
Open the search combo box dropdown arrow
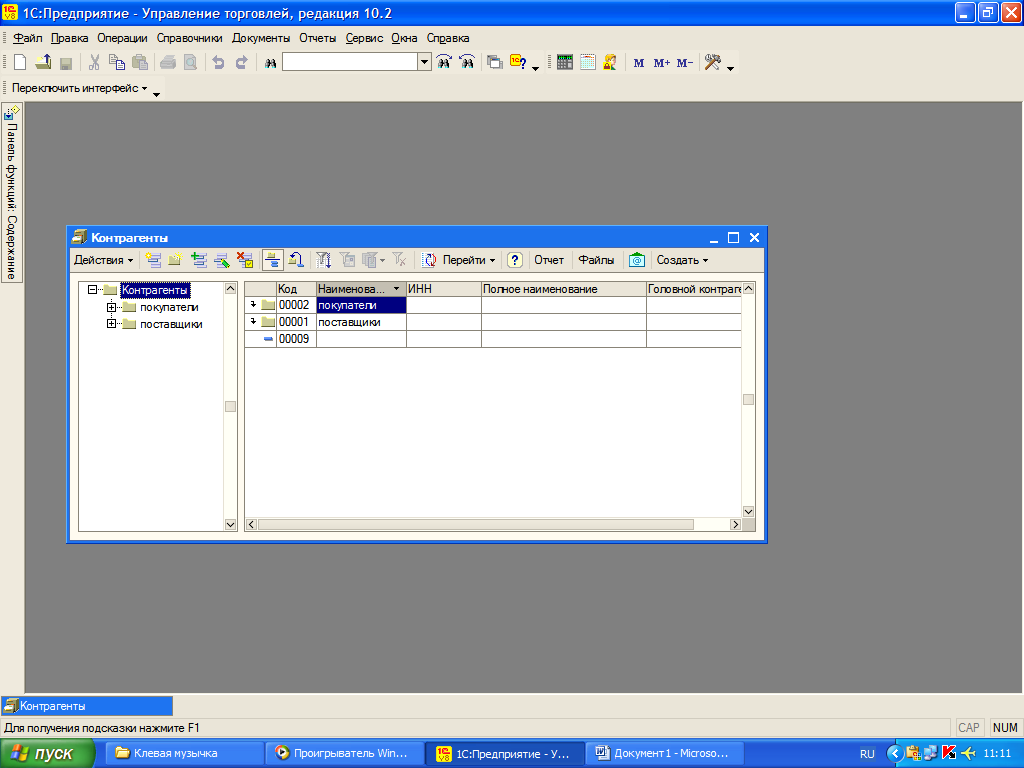[424, 62]
